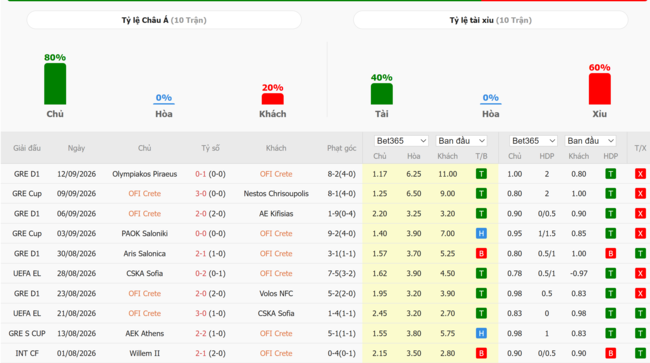650x363 pixels.
Task: Click the Phạt góc column header
Action: pos(342,148)
